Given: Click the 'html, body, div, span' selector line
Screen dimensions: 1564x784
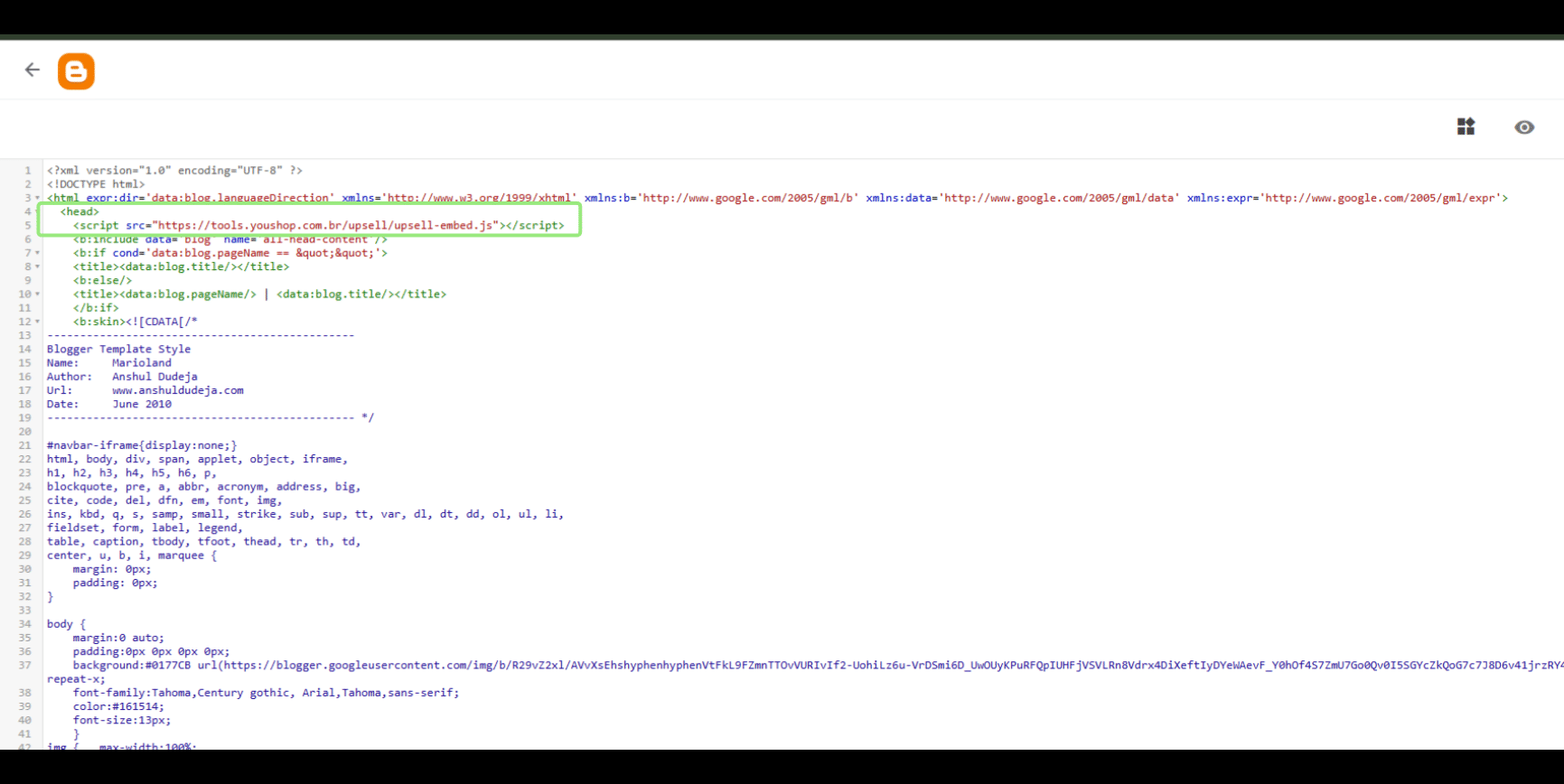Looking at the screenshot, I should pyautogui.click(x=197, y=459).
